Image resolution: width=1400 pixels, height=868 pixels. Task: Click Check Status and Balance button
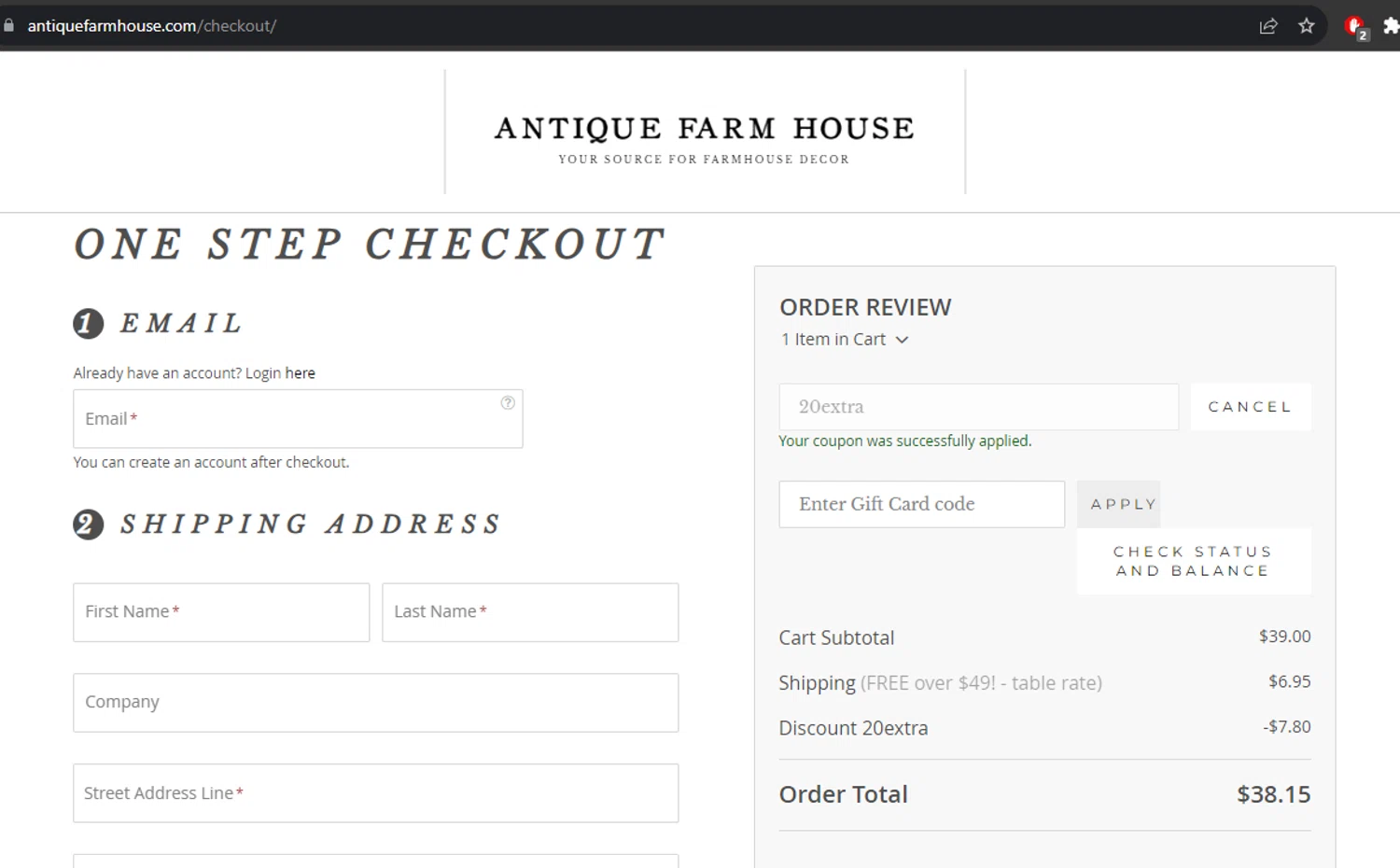click(1194, 561)
